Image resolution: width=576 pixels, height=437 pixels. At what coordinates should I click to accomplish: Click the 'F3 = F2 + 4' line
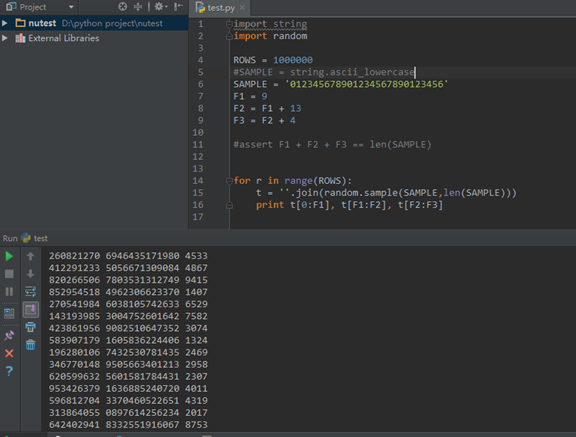tap(264, 120)
